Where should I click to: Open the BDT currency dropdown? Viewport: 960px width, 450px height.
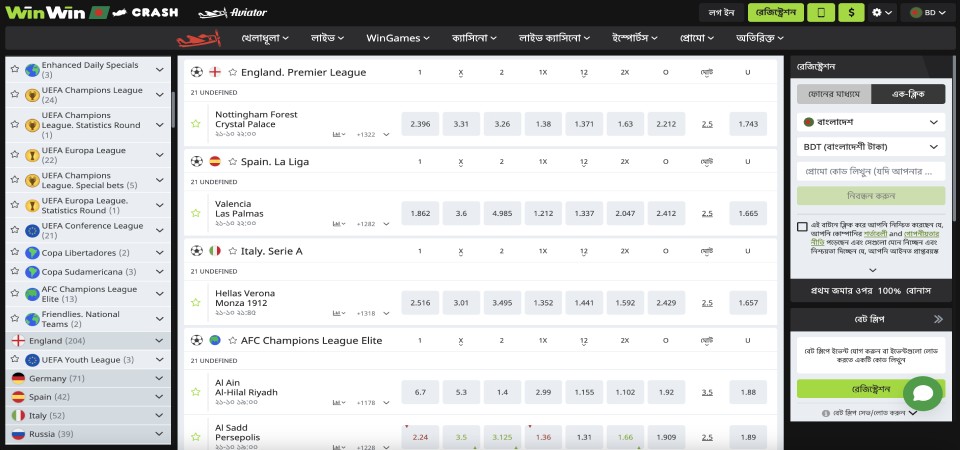(871, 146)
